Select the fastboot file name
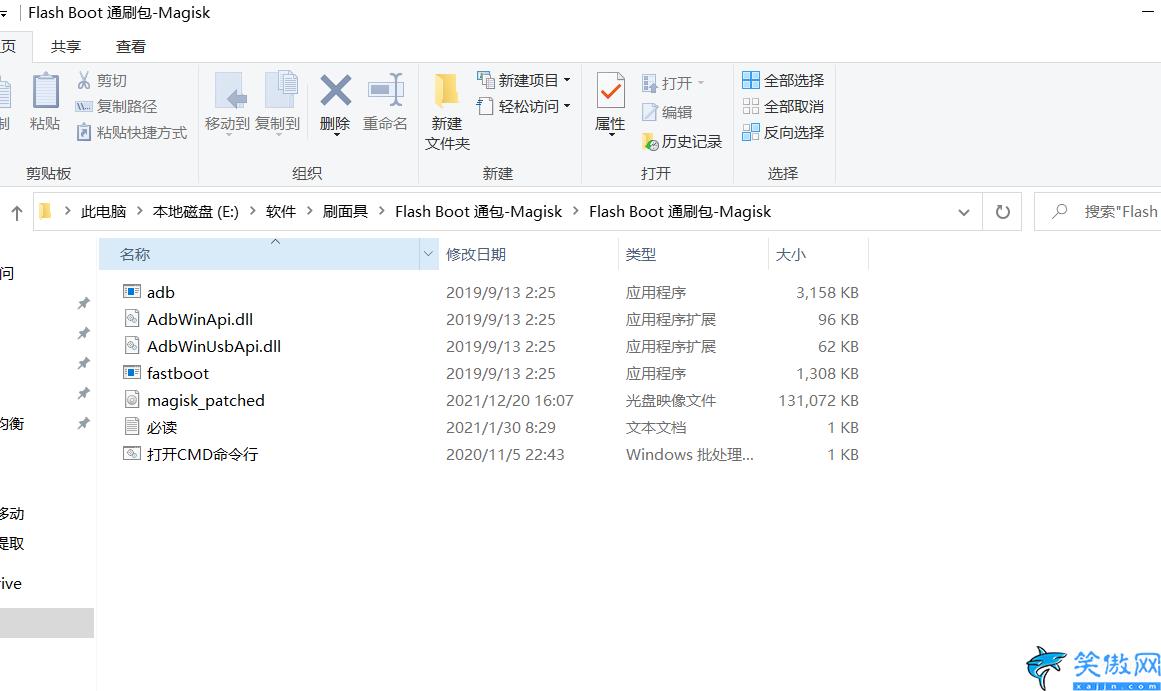Image resolution: width=1161 pixels, height=691 pixels. point(178,373)
